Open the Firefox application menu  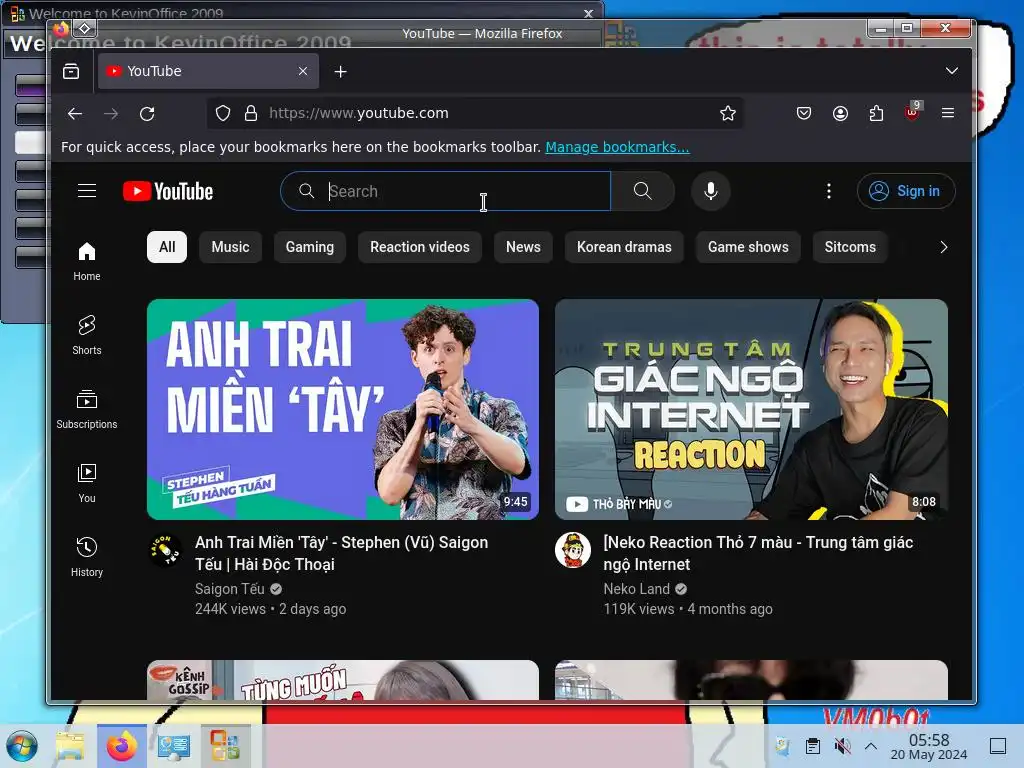click(x=948, y=114)
